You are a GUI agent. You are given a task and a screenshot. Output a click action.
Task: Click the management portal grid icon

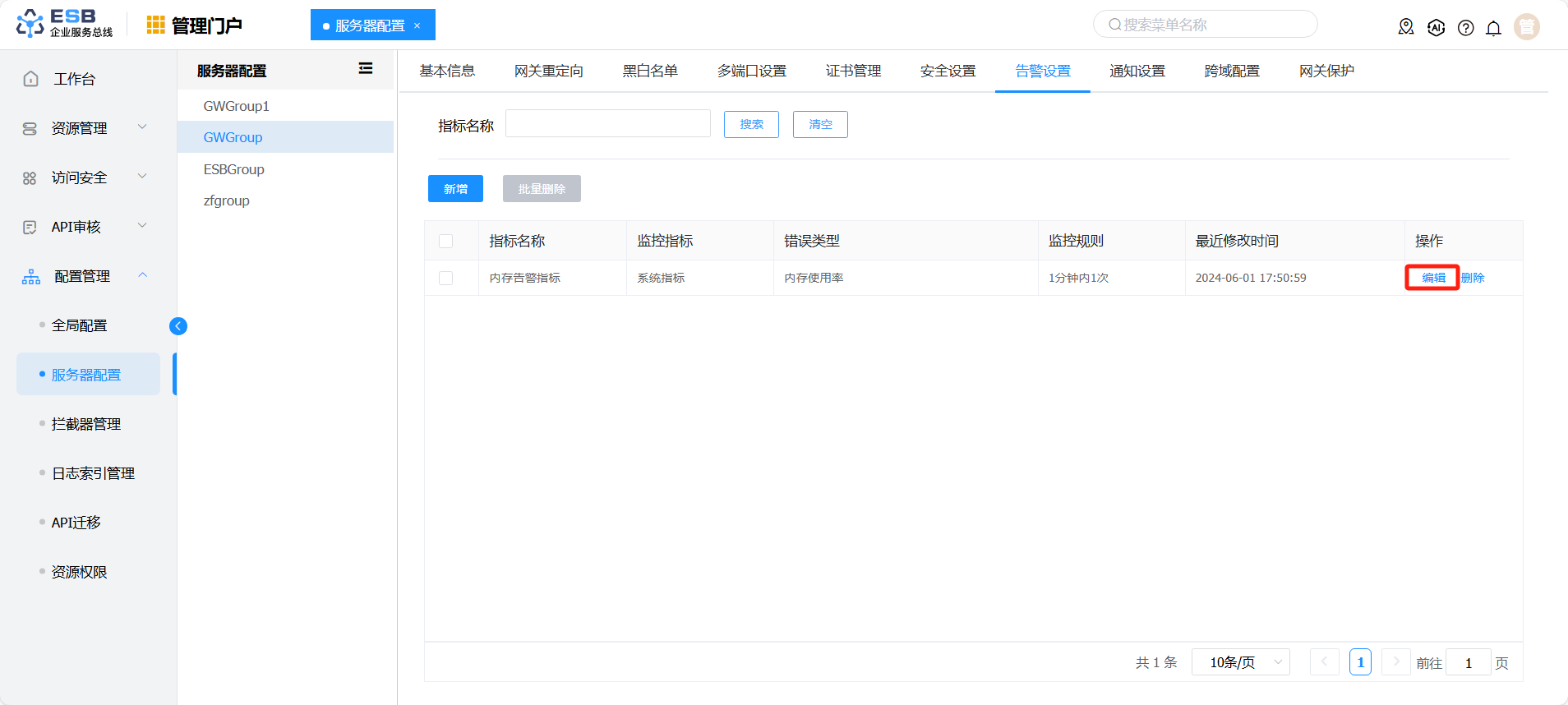[x=155, y=25]
